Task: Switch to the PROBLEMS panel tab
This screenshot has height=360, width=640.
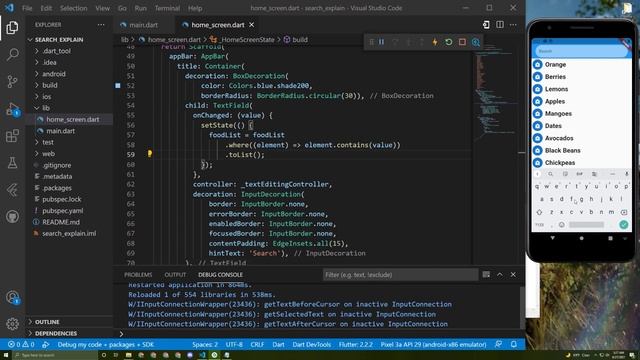Action: [x=138, y=275]
